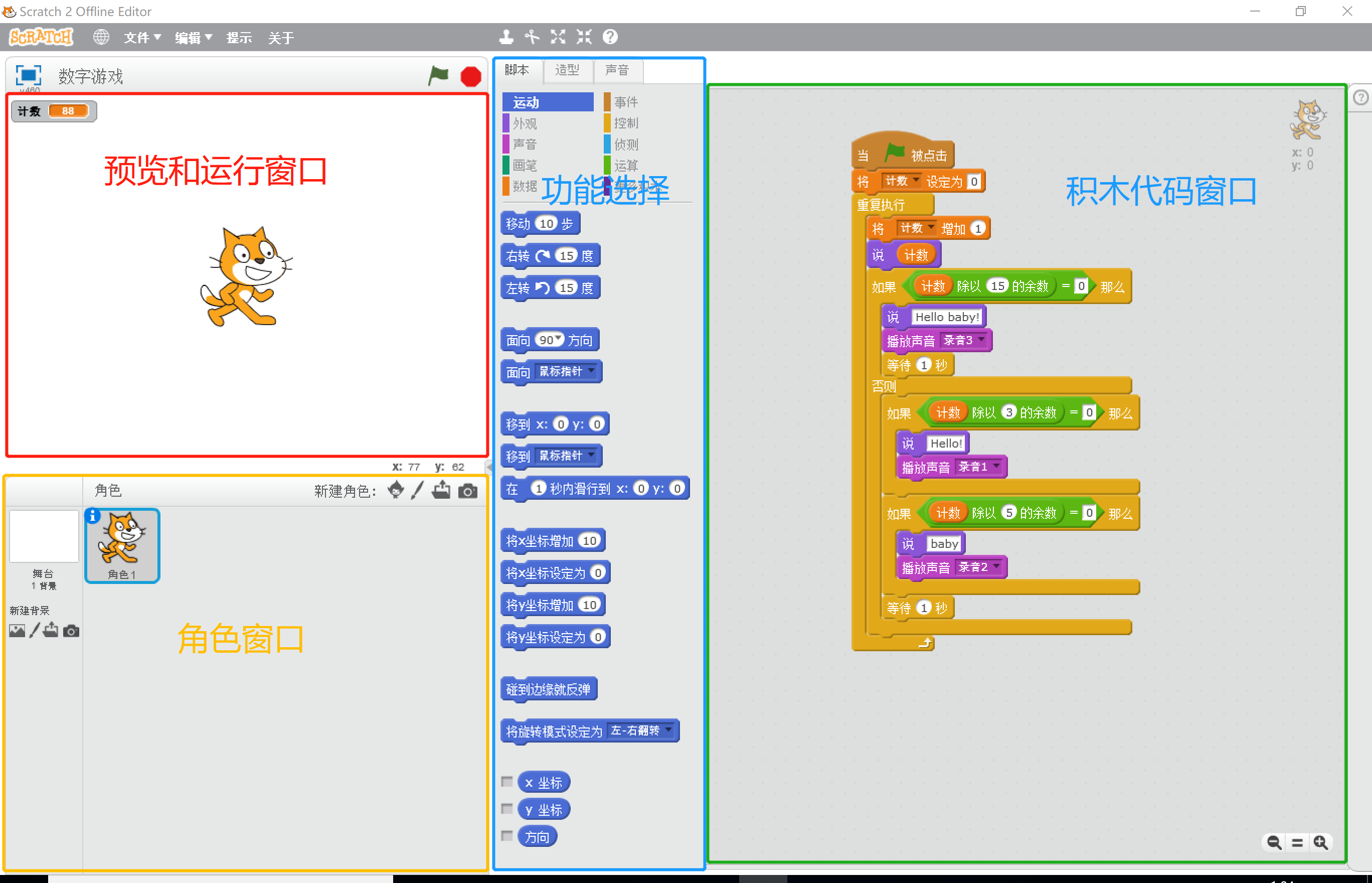Image resolution: width=1372 pixels, height=883 pixels.
Task: Switch to the 声音 tab
Action: 617,70
